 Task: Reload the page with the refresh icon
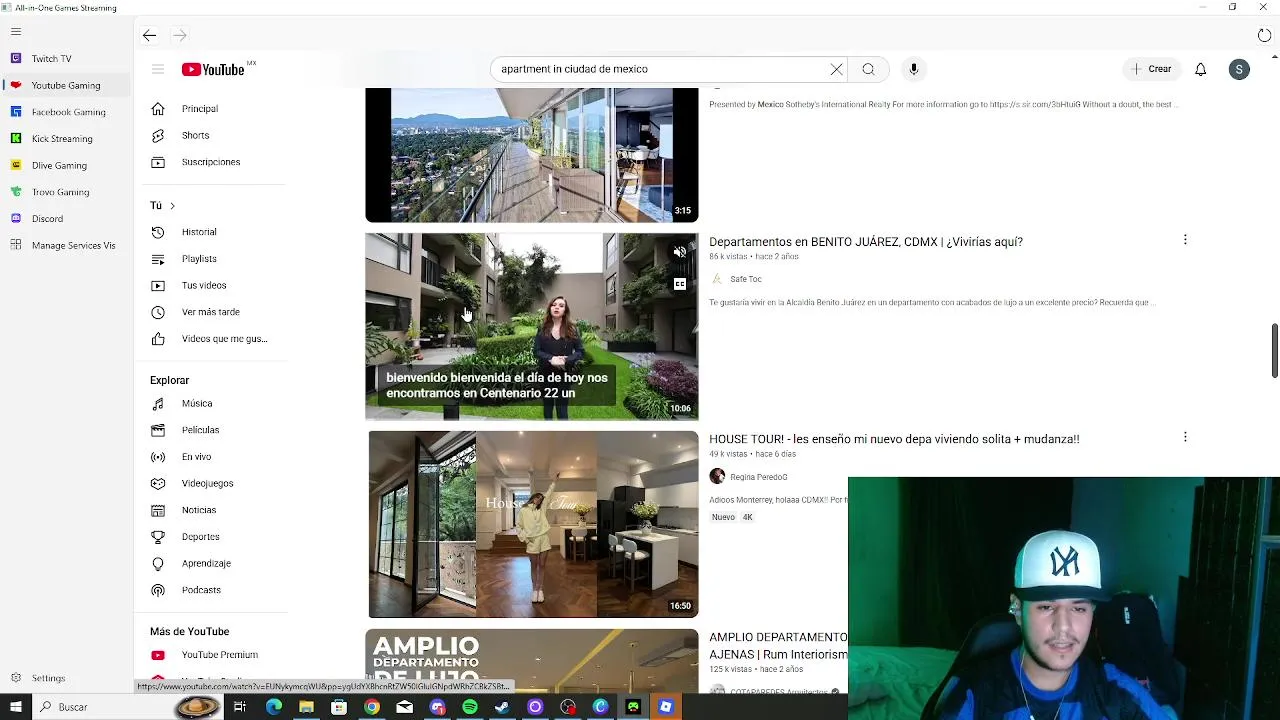coord(1264,35)
